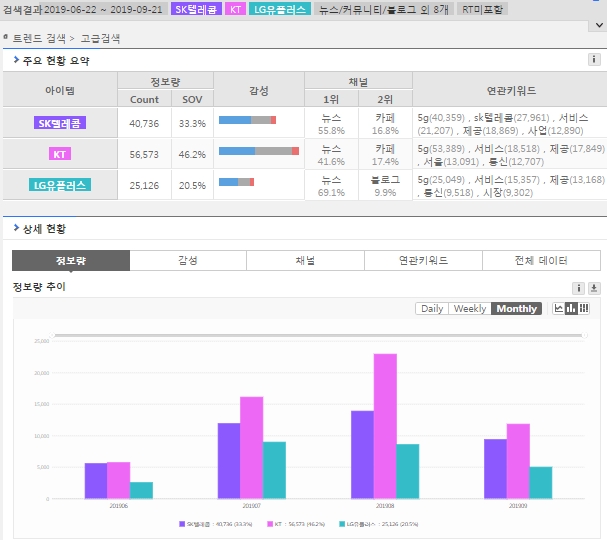Open info icon beside 정보량 추이 chart
The width and height of the screenshot is (607, 540).
coord(578,288)
